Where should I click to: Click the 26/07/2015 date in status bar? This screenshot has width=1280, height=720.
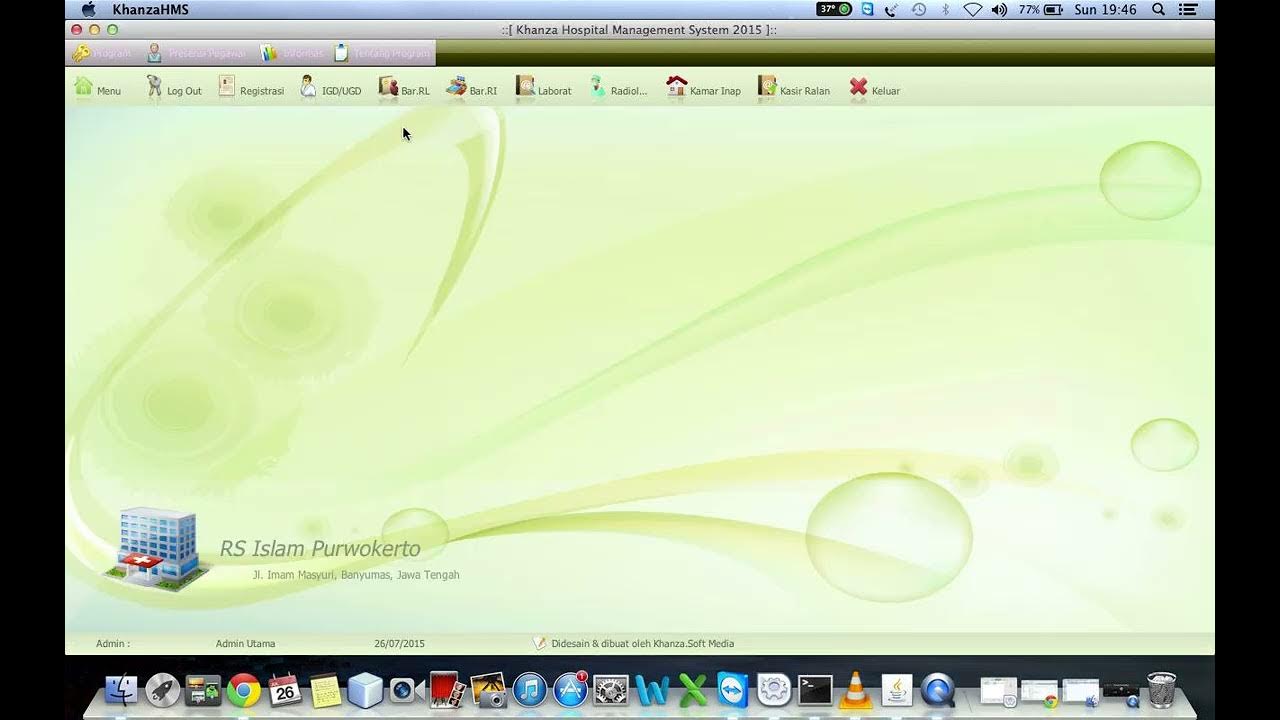coord(399,644)
